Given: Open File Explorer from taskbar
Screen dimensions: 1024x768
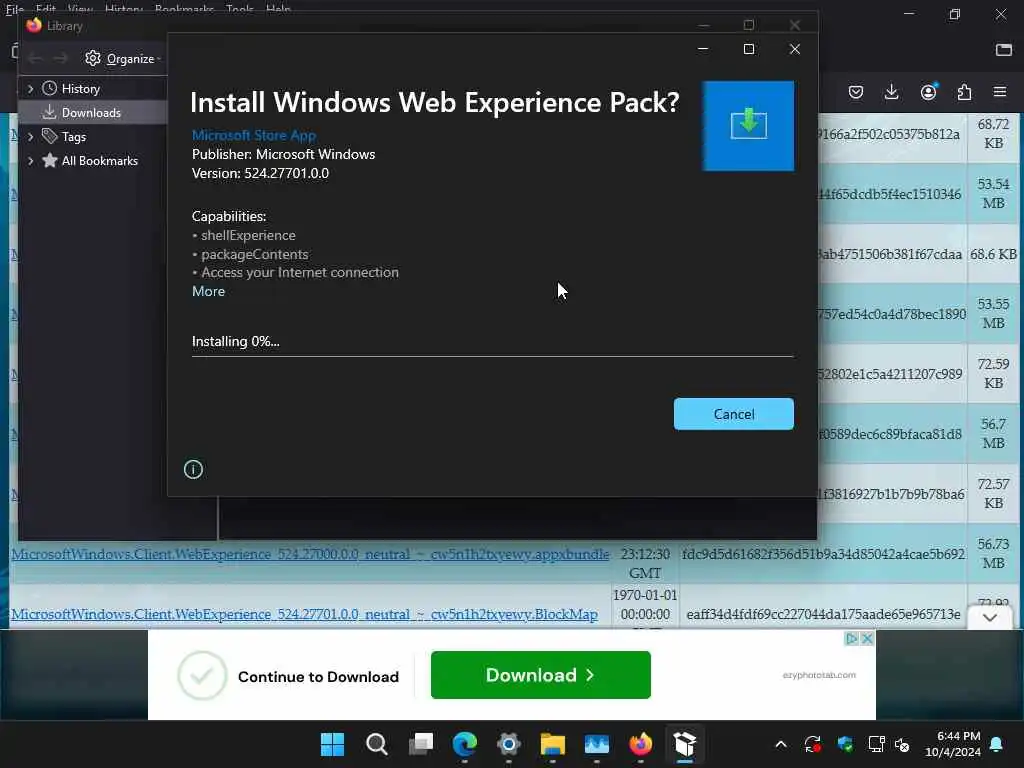Looking at the screenshot, I should pyautogui.click(x=552, y=744).
